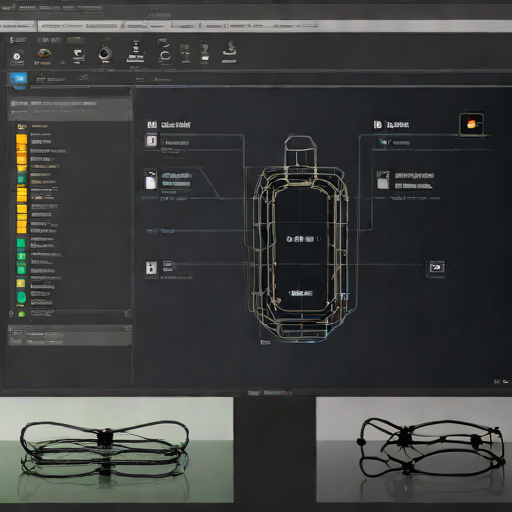Click the framed box icon at canvas right
This screenshot has height=512, width=512.
click(x=436, y=268)
